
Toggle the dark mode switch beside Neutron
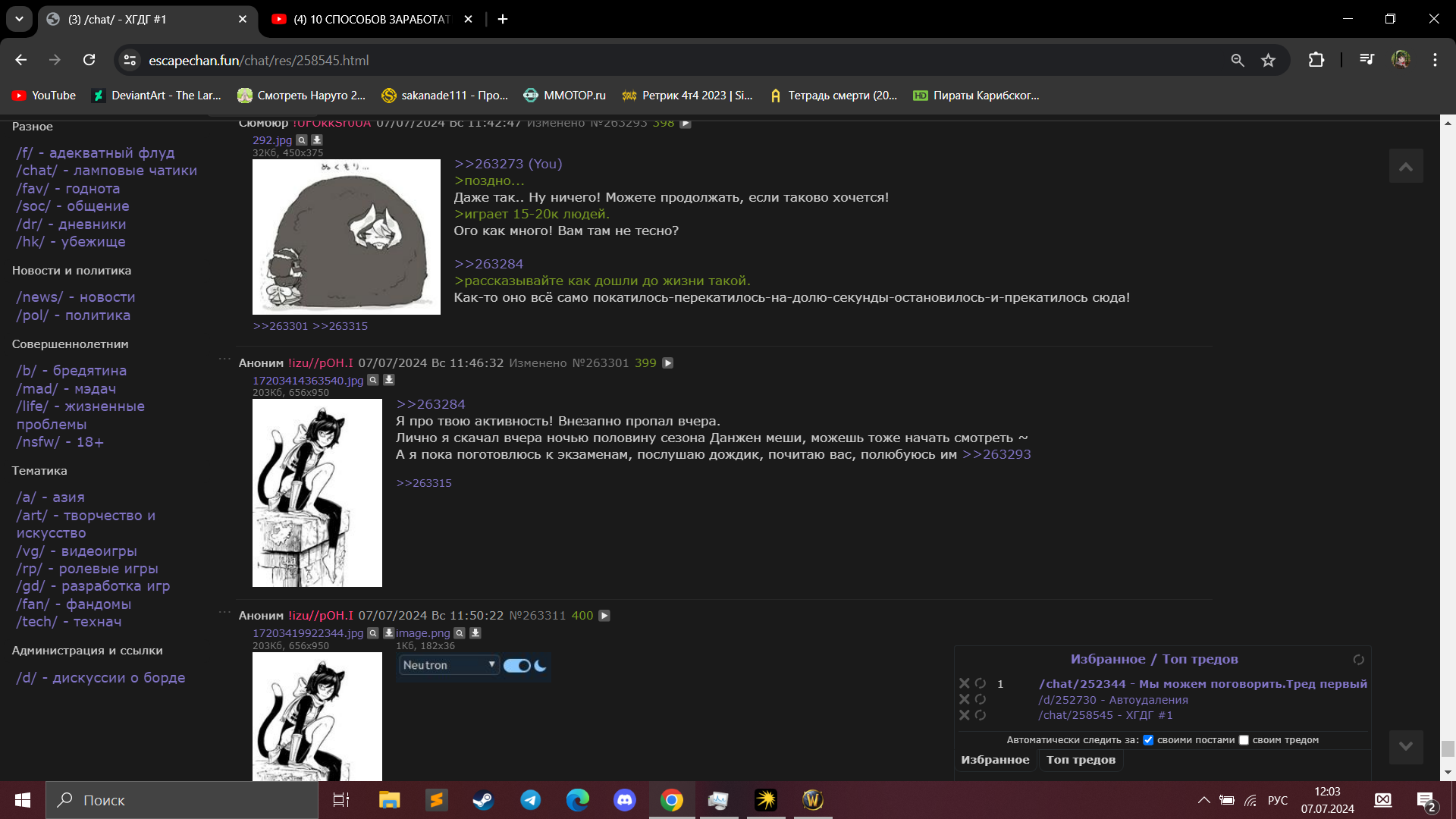point(517,666)
